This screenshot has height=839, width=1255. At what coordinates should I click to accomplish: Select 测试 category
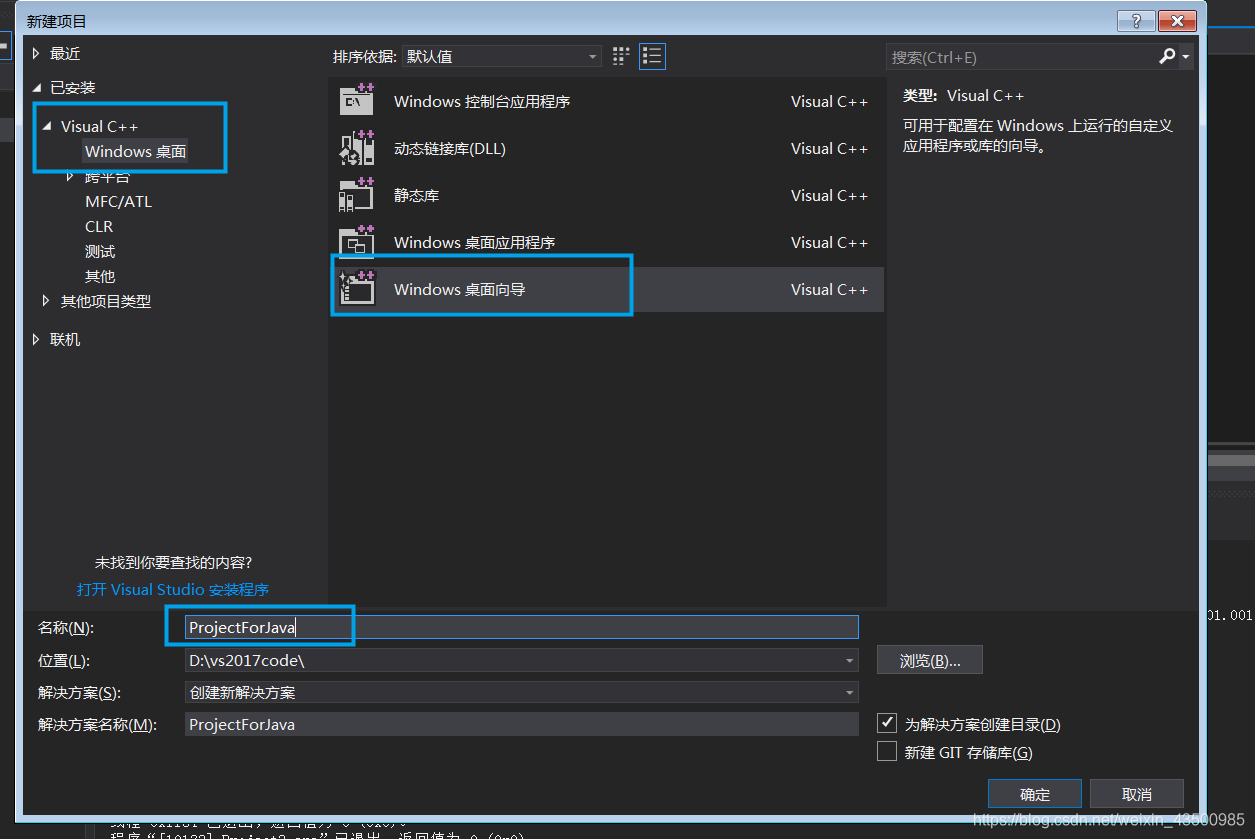point(100,251)
